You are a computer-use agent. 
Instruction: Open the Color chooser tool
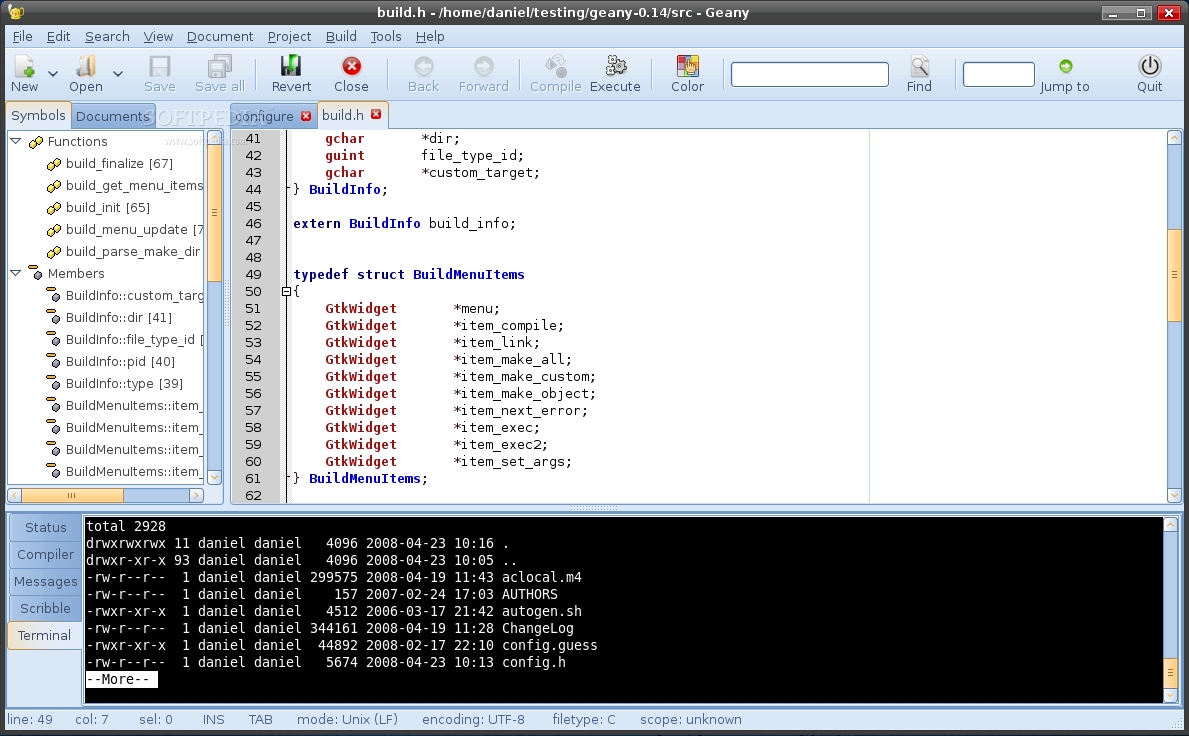(x=687, y=67)
